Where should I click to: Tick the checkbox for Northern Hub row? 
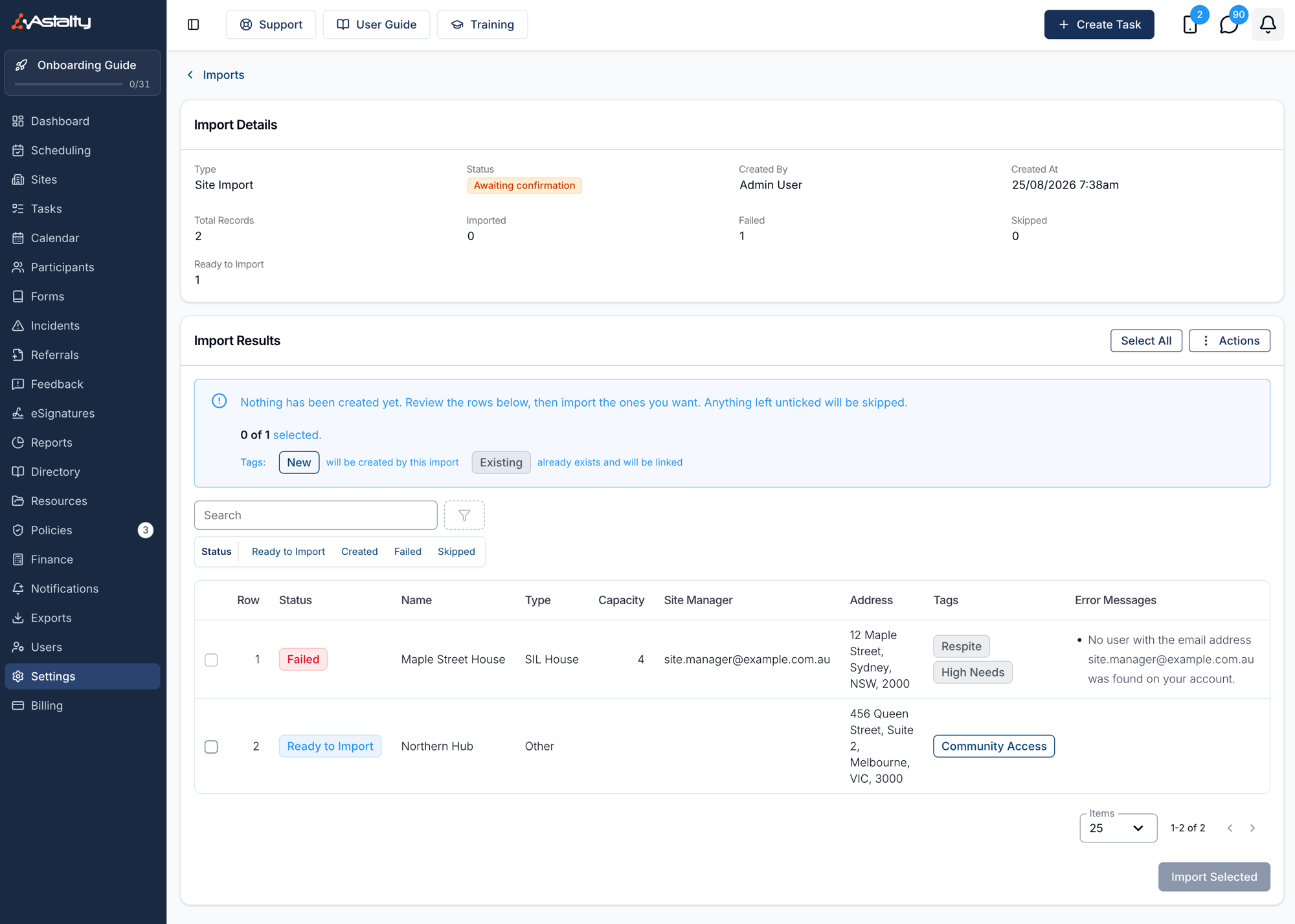pyautogui.click(x=211, y=747)
